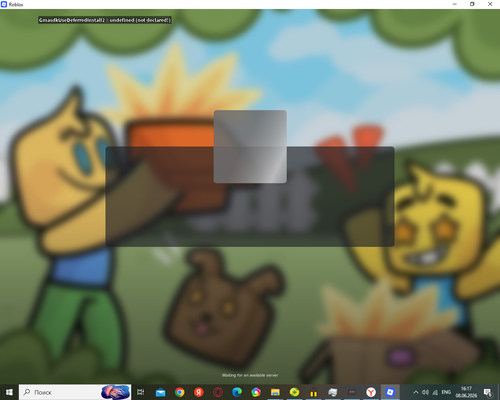This screenshot has height=400, width=500.
Task: Open Yandex Browser from the taskbar
Action: 371,392
